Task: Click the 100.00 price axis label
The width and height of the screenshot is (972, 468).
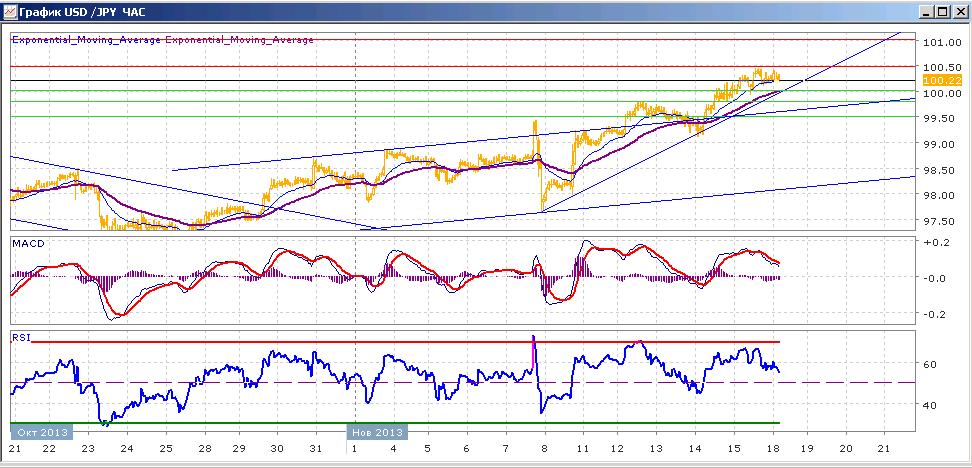Action: tap(942, 93)
